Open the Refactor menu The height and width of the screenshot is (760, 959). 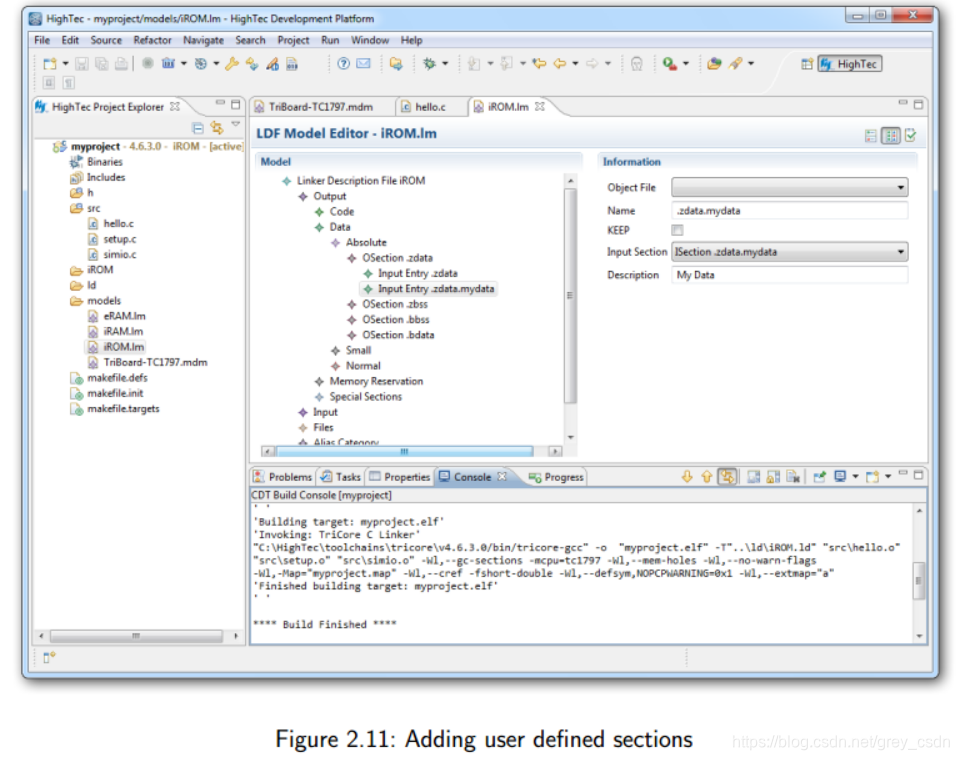[x=152, y=40]
